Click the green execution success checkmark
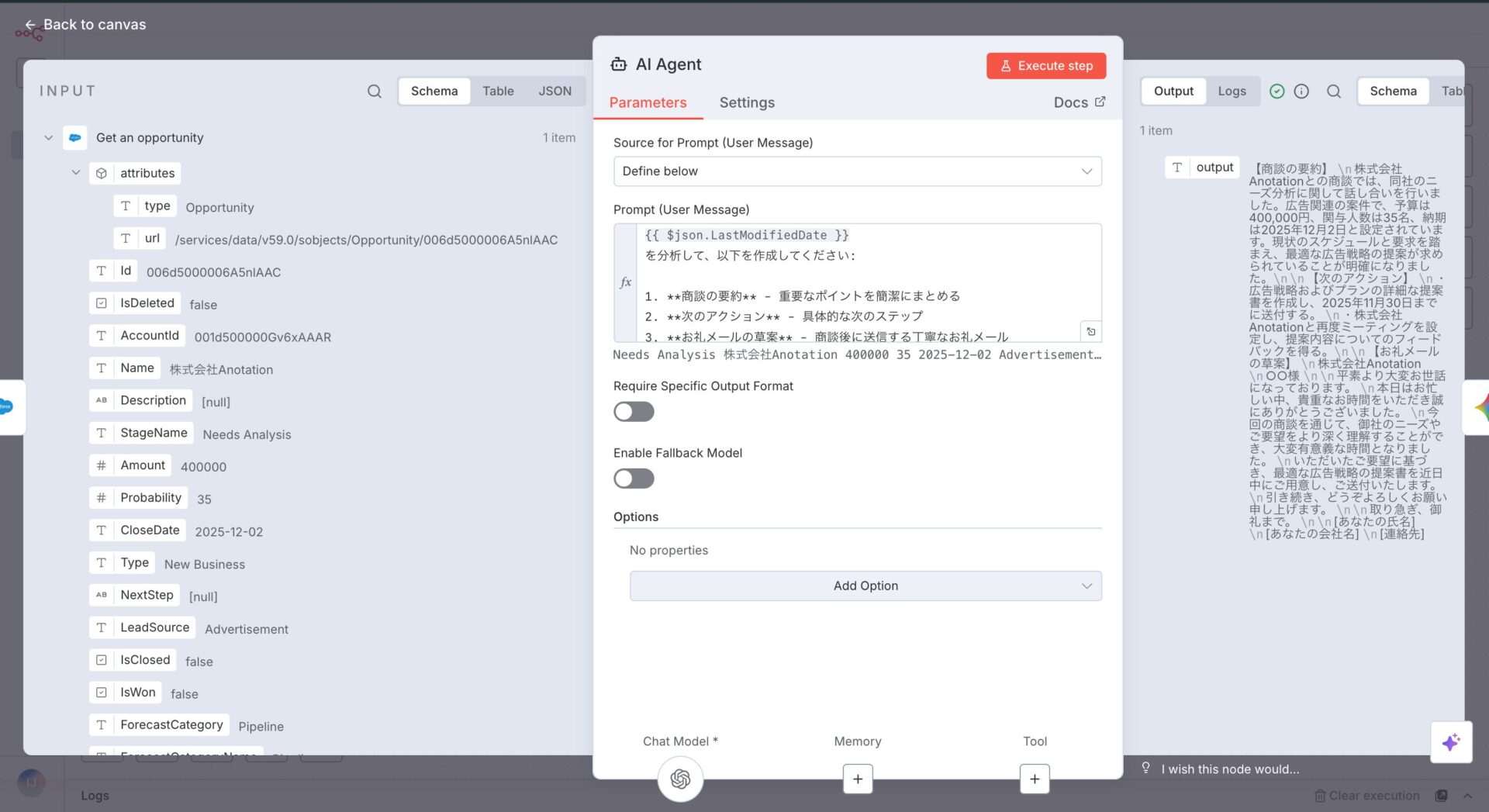This screenshot has height=812, width=1489. [x=1277, y=92]
